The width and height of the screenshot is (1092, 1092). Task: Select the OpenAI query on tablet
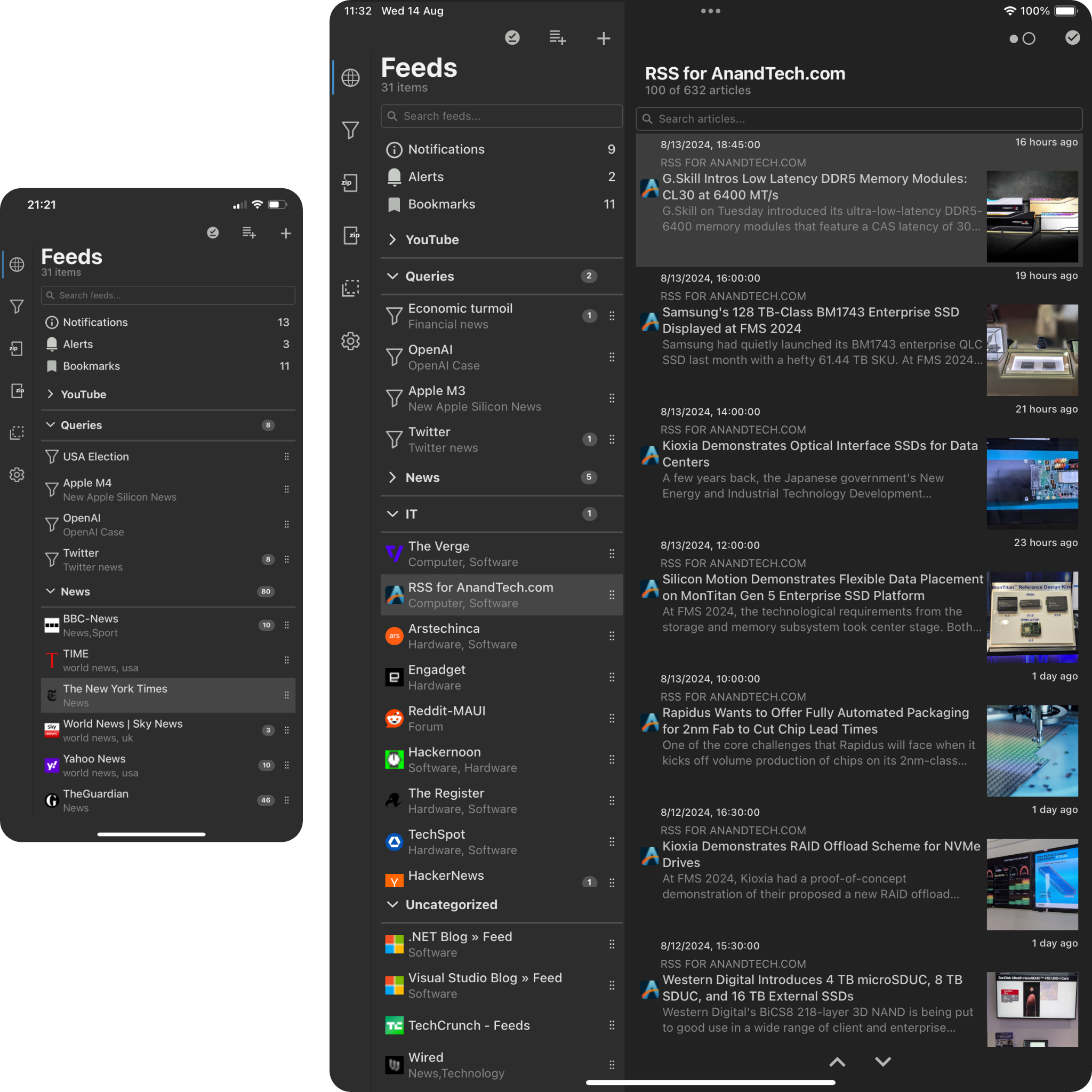pos(502,357)
